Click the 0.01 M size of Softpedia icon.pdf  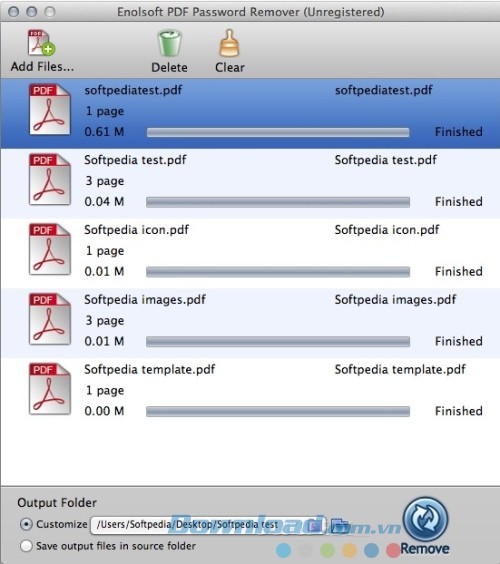coord(104,271)
